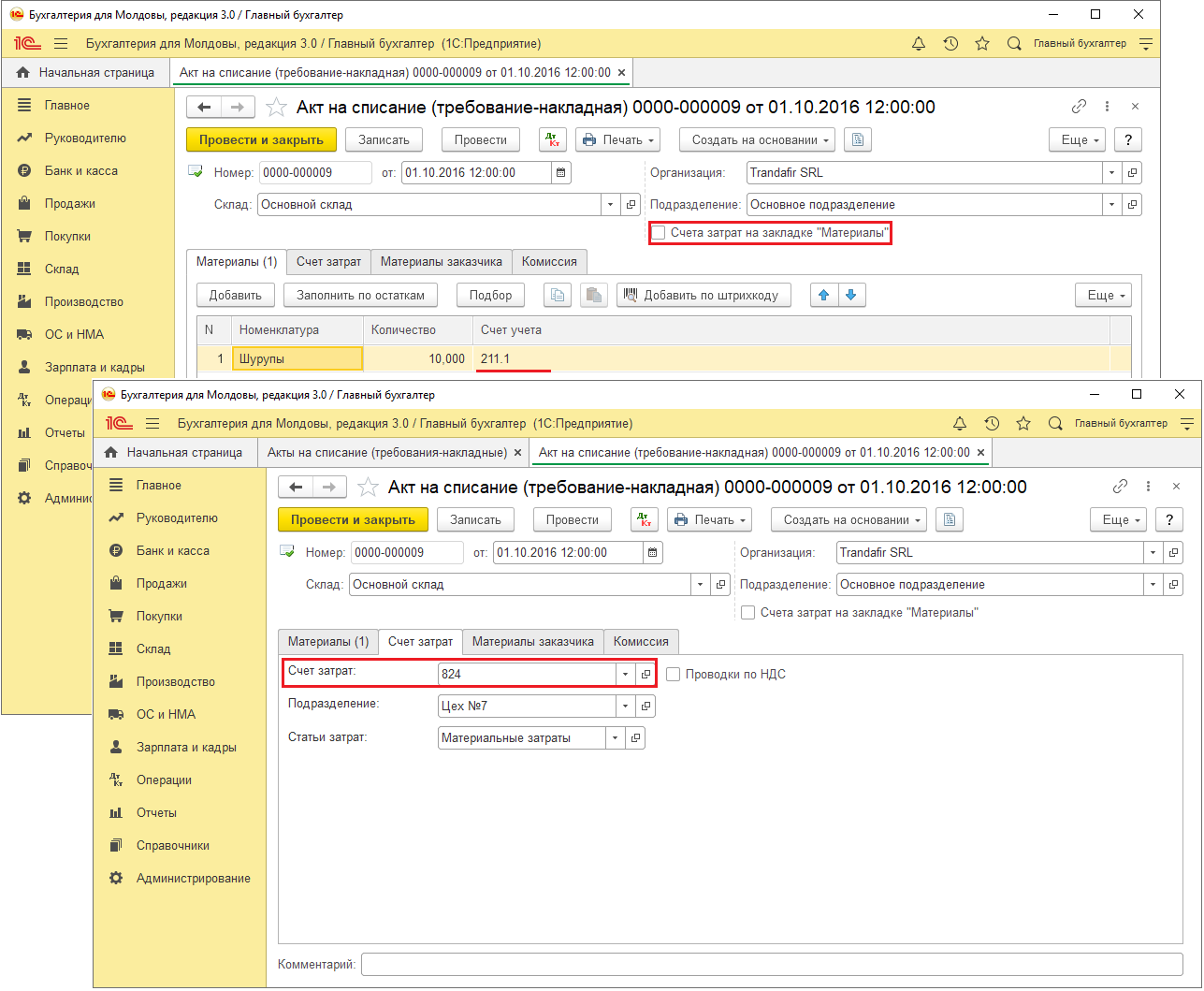1204x991 pixels.
Task: Switch to Счет затрат tab in back window
Action: 328,261
